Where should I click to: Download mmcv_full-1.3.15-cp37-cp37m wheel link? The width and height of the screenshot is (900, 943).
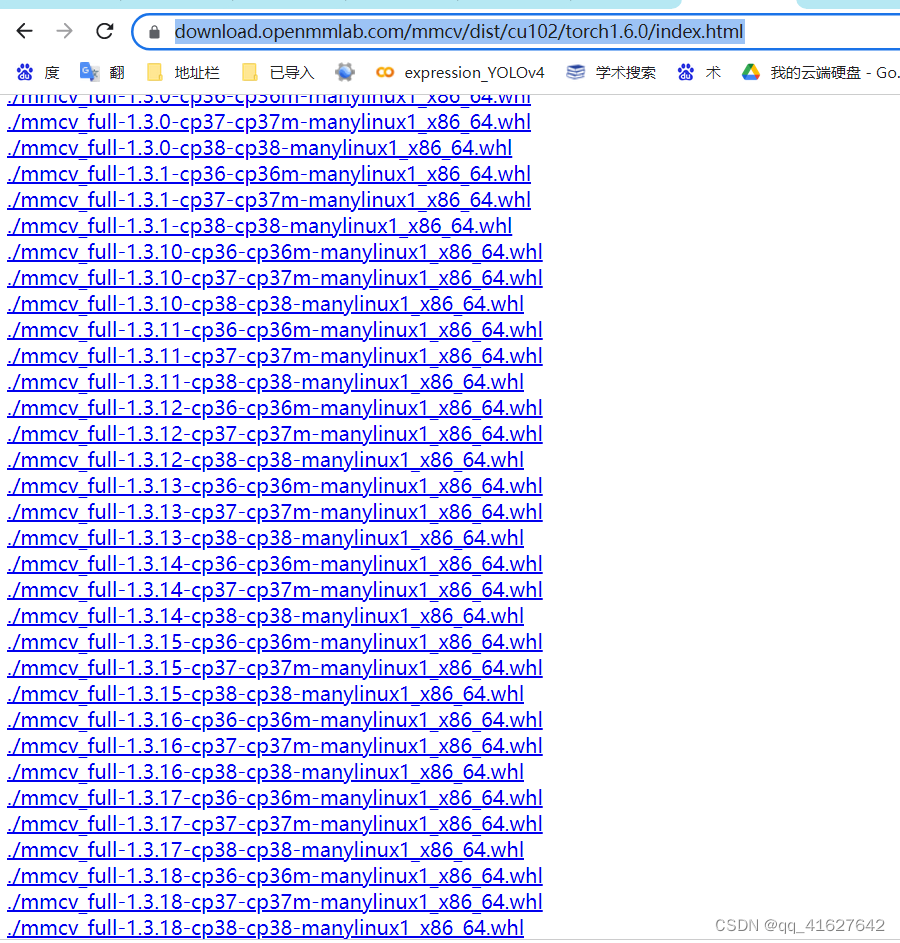pos(275,668)
